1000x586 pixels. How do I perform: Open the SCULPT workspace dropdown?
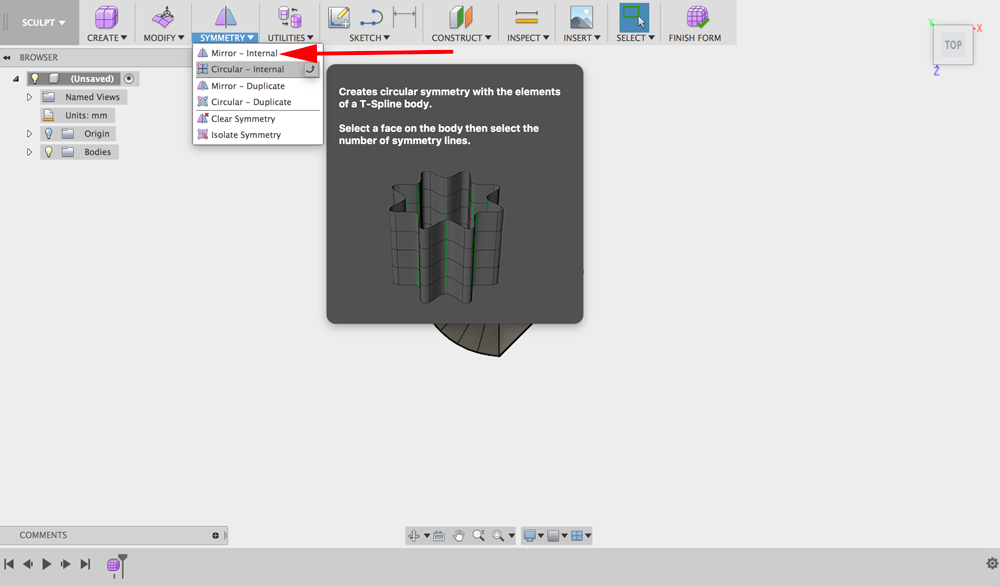tap(43, 22)
